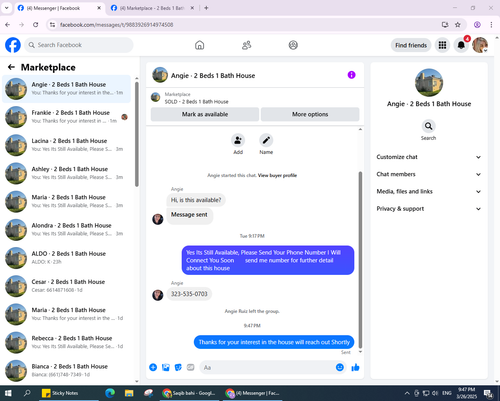Open the notifications bell
Screen dimensions: 500x401
click(x=461, y=45)
